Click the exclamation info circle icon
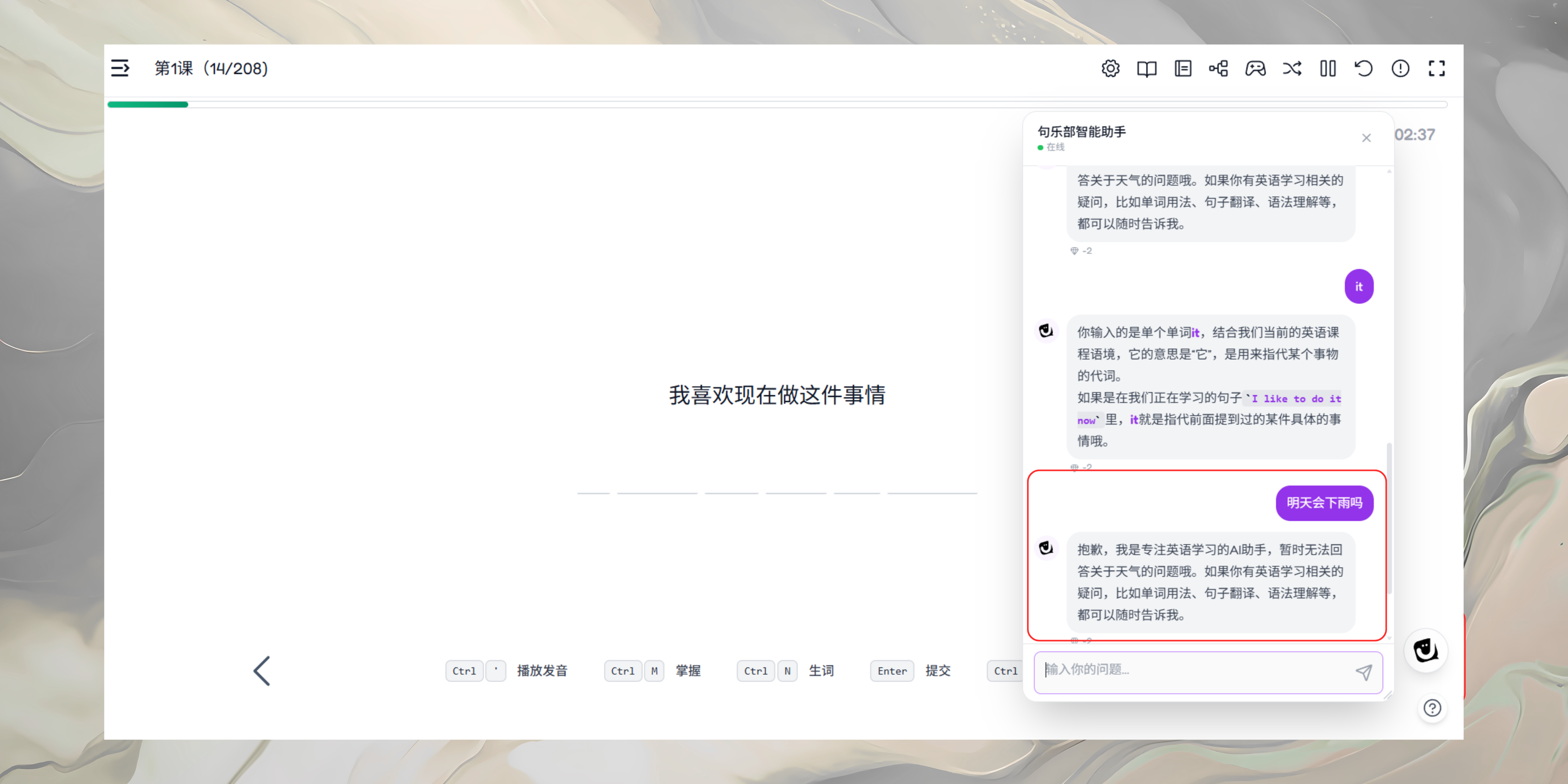The height and width of the screenshot is (784, 1568). coord(1400,68)
